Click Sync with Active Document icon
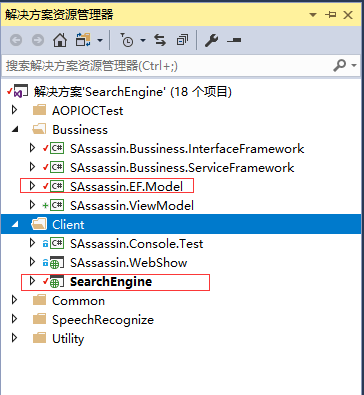Screen dimensions: 364x395 pos(160,40)
